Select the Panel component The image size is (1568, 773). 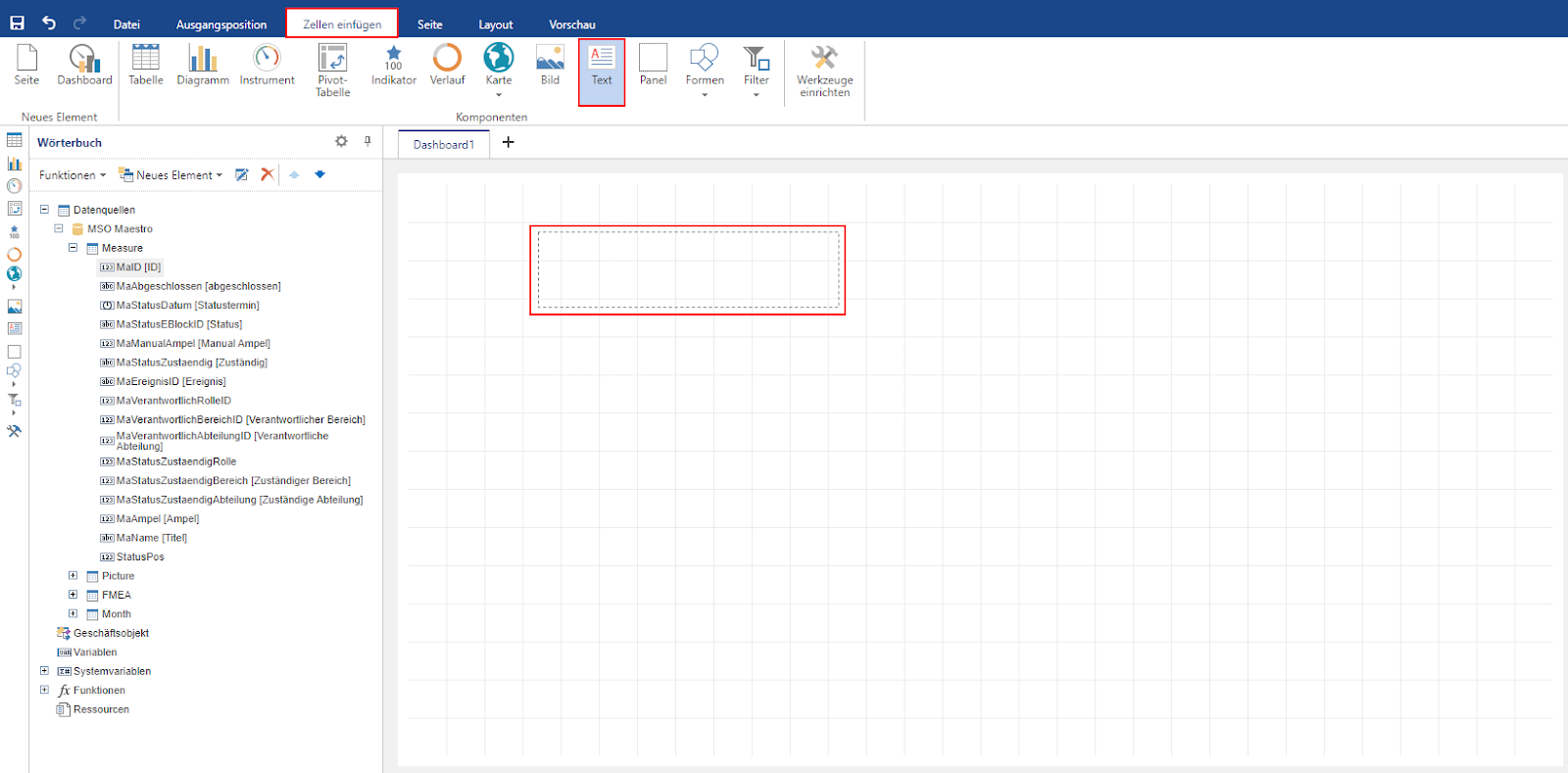pos(653,65)
